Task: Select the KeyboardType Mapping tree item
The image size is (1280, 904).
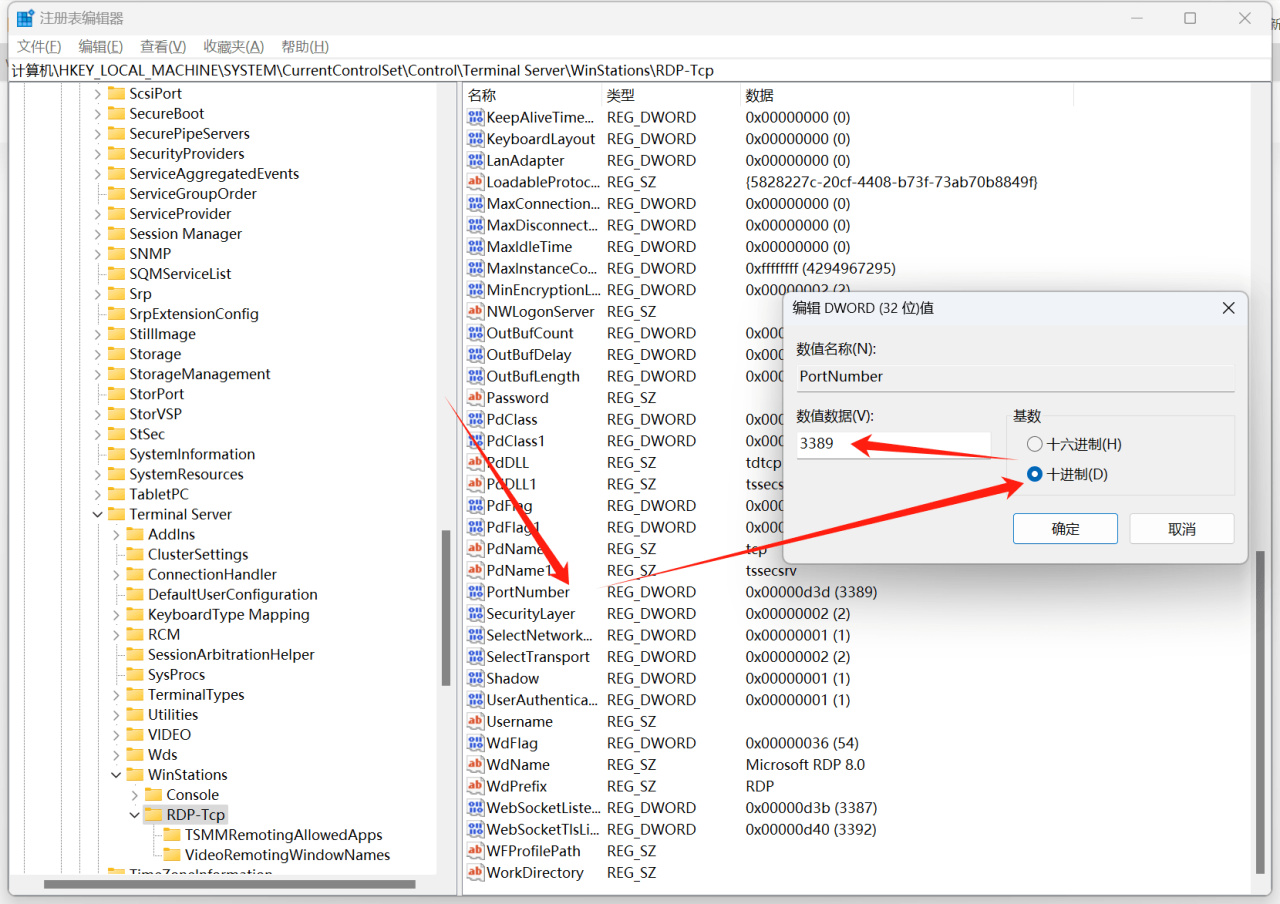Action: point(228,614)
